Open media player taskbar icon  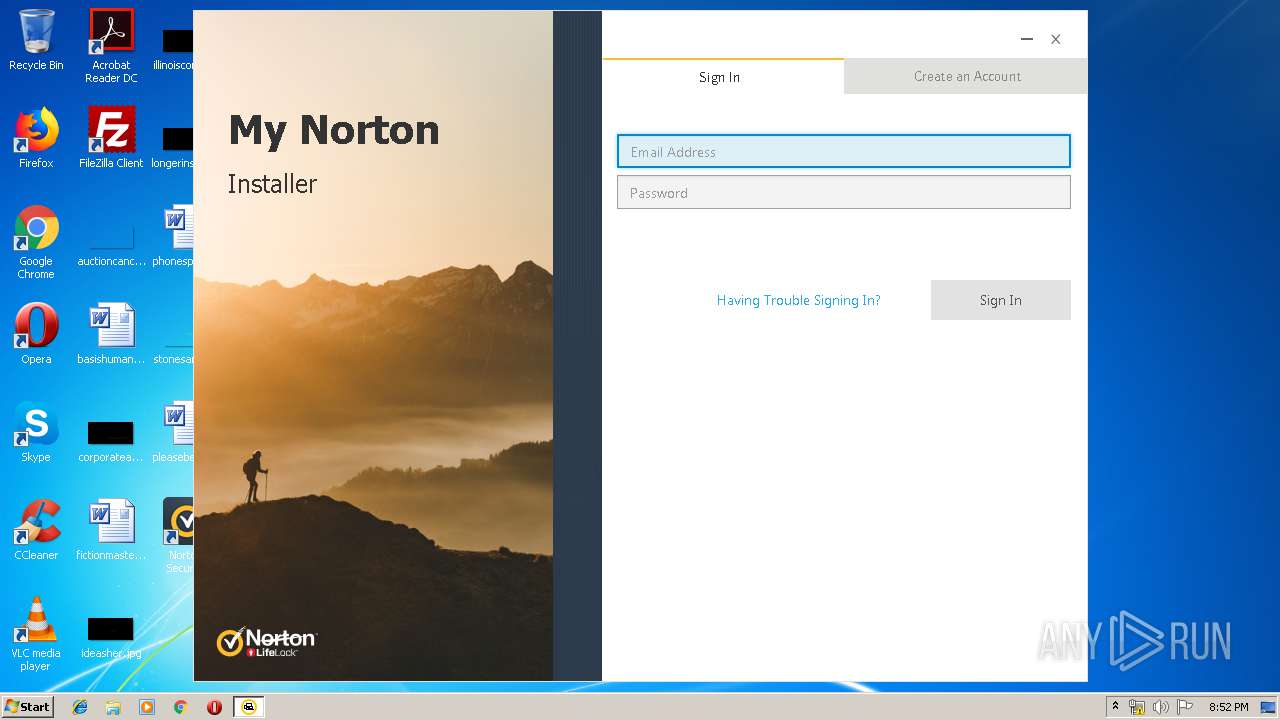(147, 707)
